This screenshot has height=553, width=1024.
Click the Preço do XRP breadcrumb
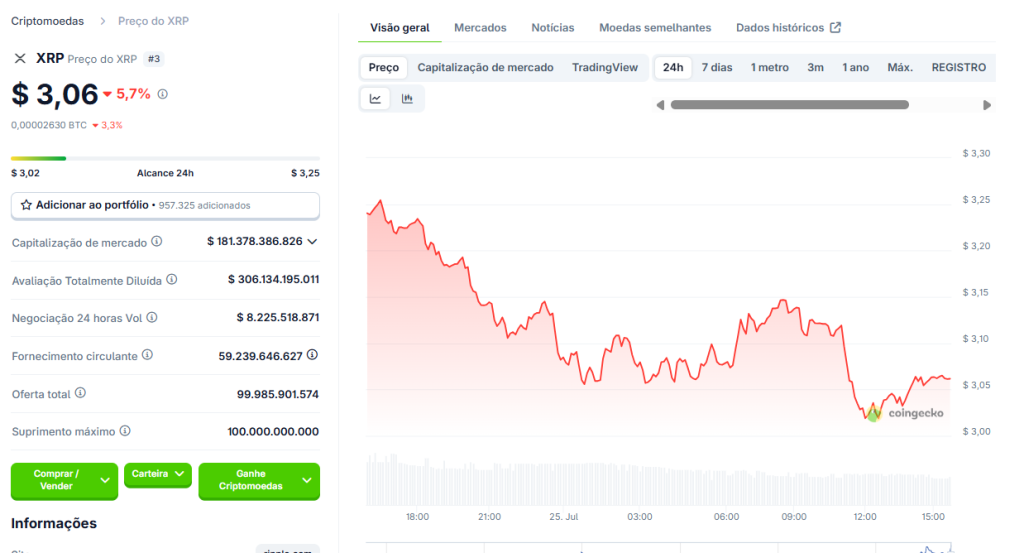(153, 21)
